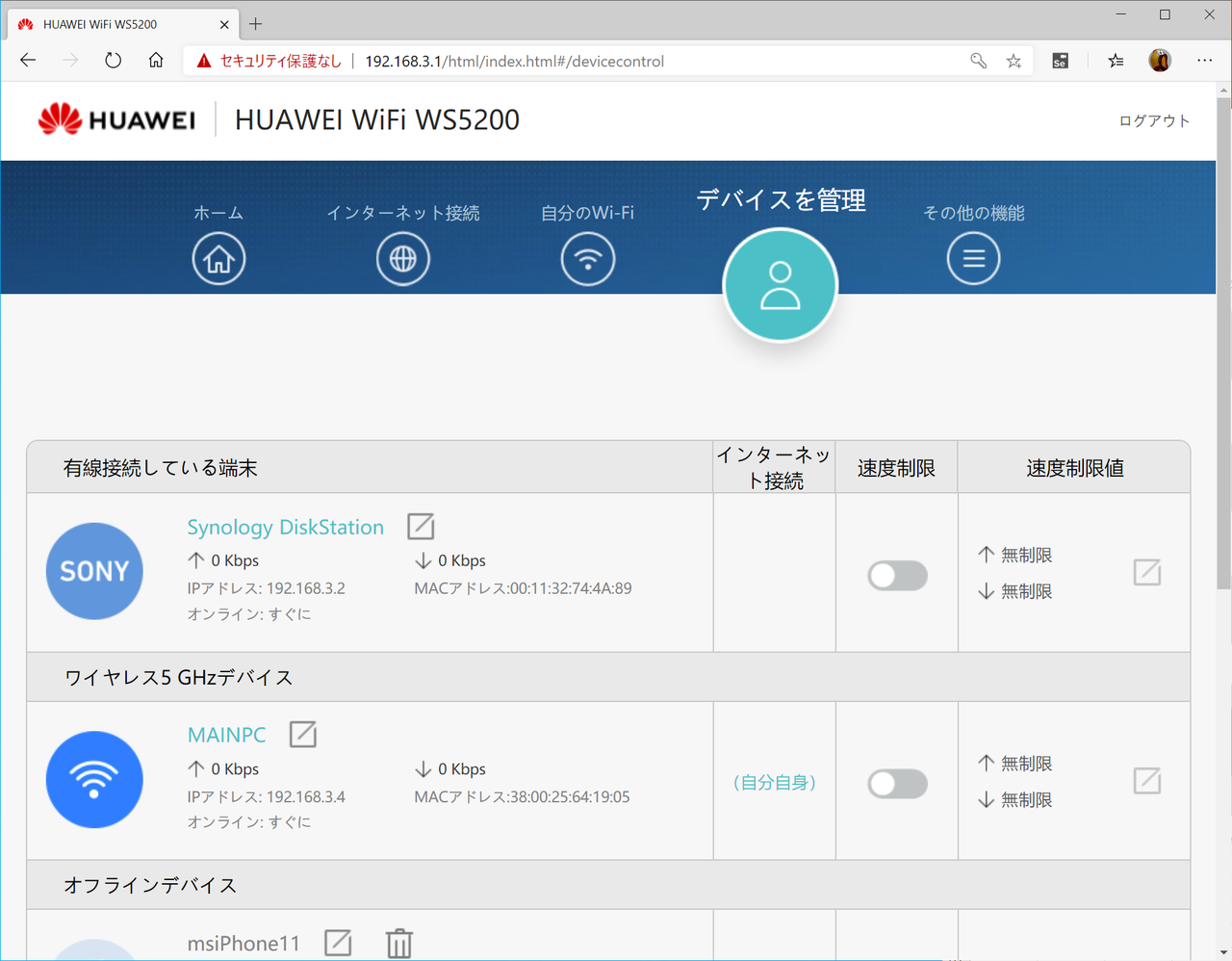The image size is (1232, 961).
Task: Click the 有線接続している端末 header
Action: tap(160, 468)
